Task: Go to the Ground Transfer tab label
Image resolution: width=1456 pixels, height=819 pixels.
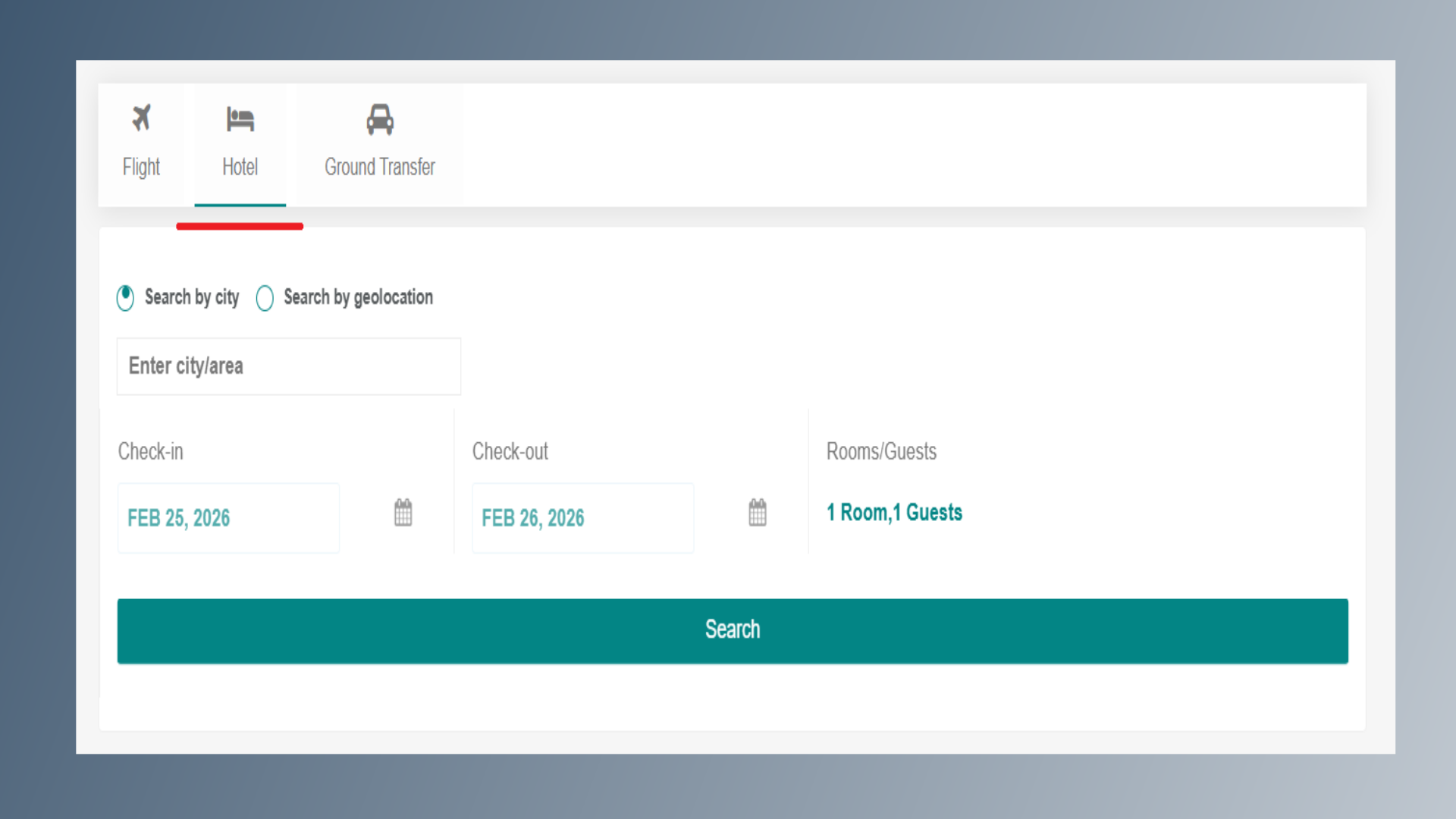Action: tap(380, 167)
